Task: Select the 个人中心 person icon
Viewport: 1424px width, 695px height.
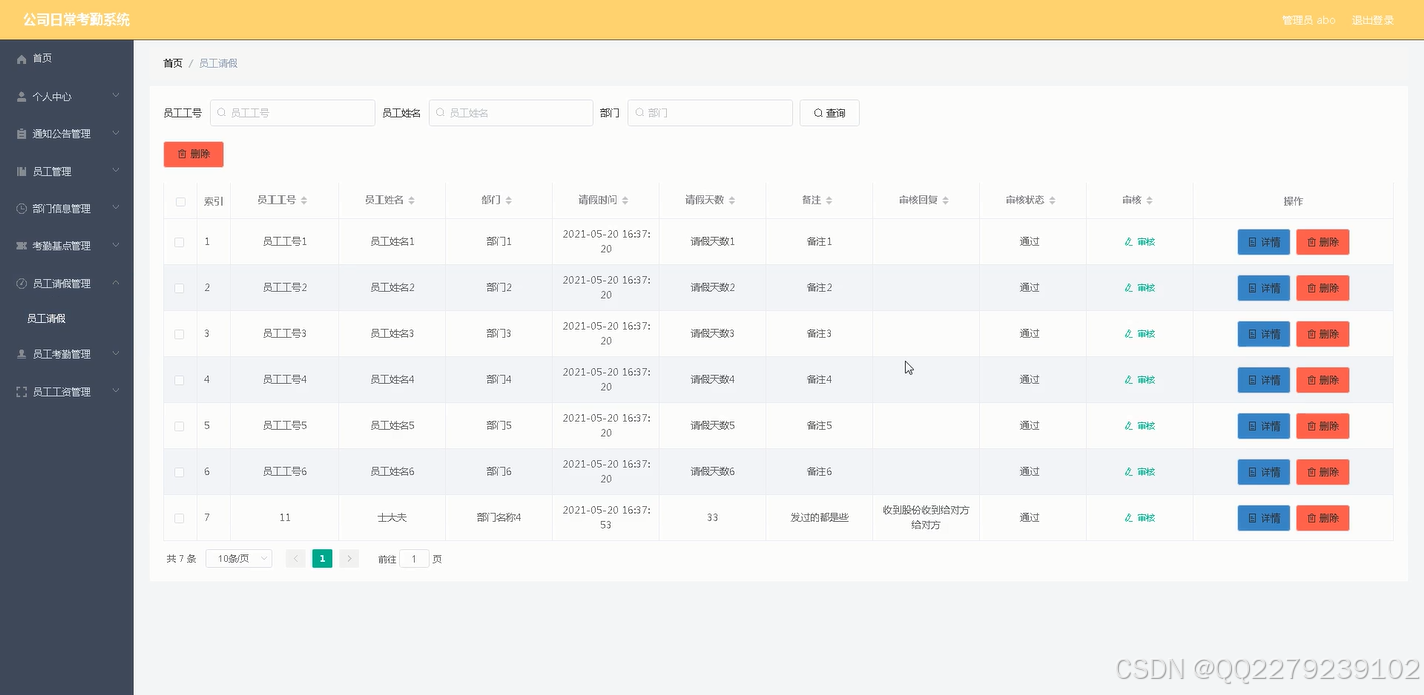Action: 21,96
